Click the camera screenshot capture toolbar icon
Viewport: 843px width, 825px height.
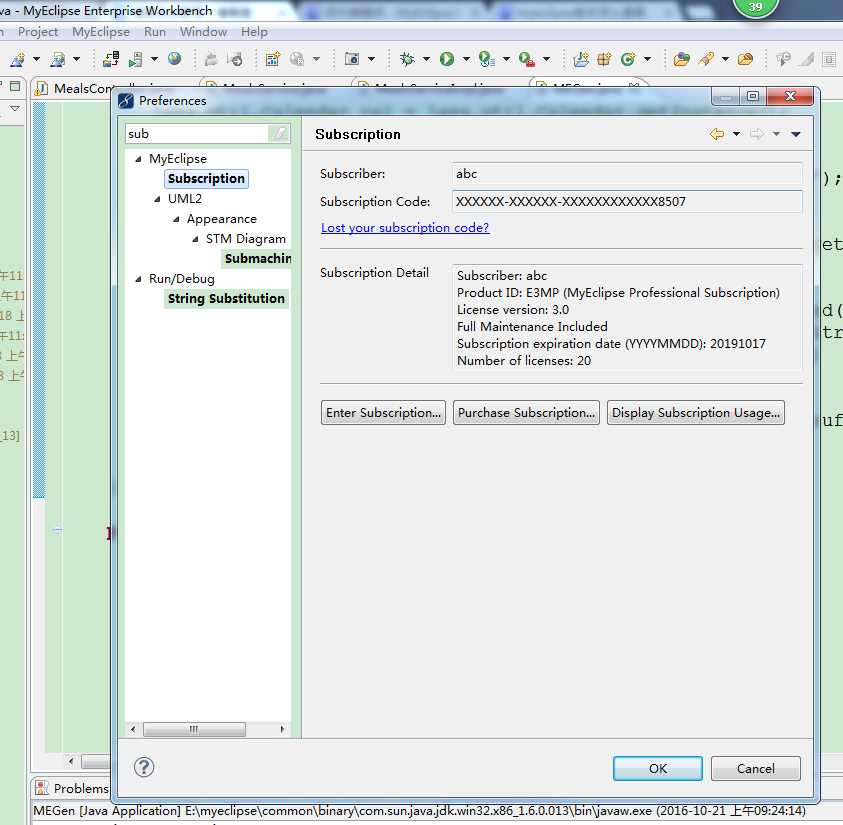click(x=352, y=59)
